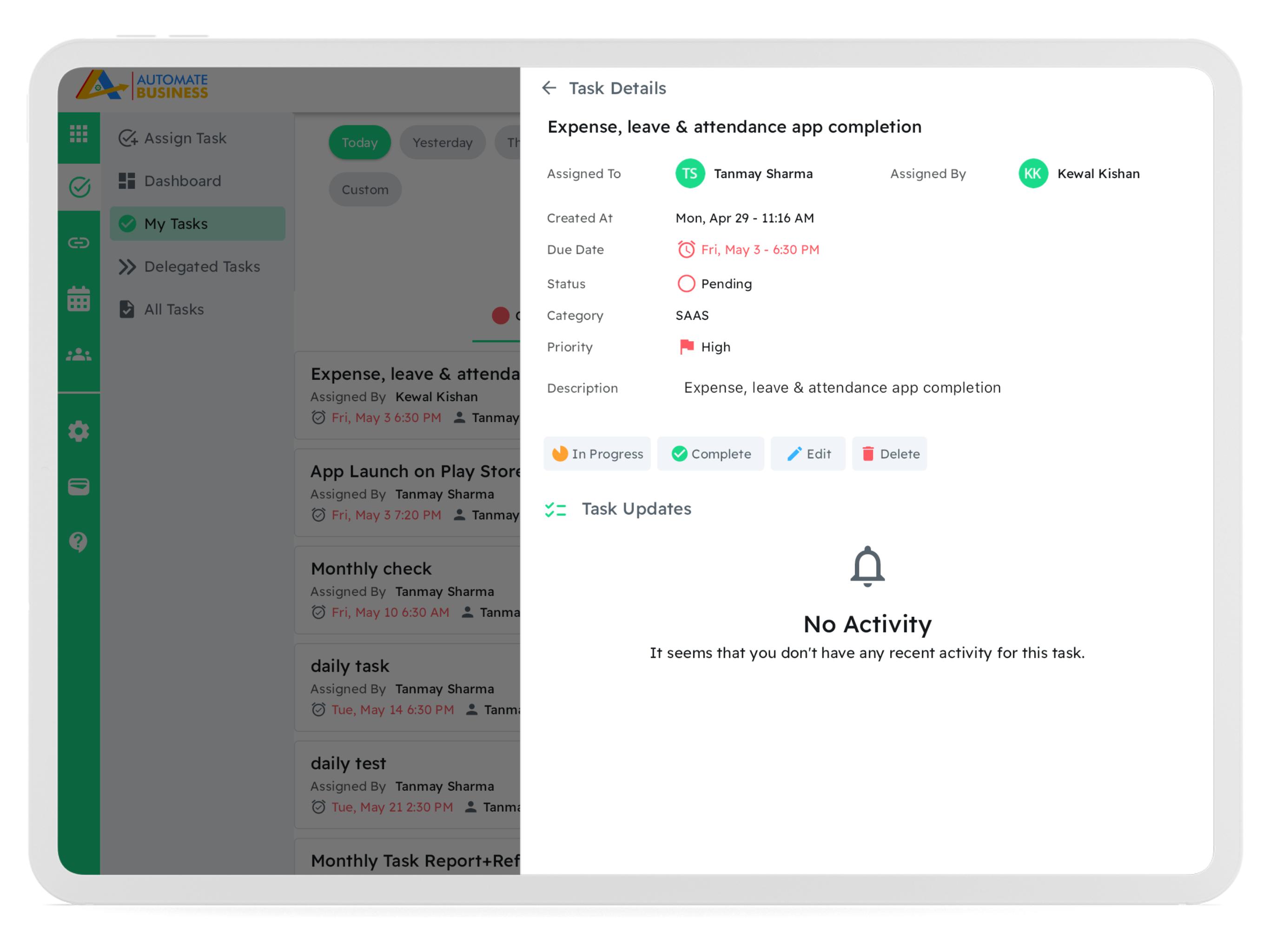The image size is (1270, 952).
Task: Open the billing card sidebar icon
Action: point(79,486)
